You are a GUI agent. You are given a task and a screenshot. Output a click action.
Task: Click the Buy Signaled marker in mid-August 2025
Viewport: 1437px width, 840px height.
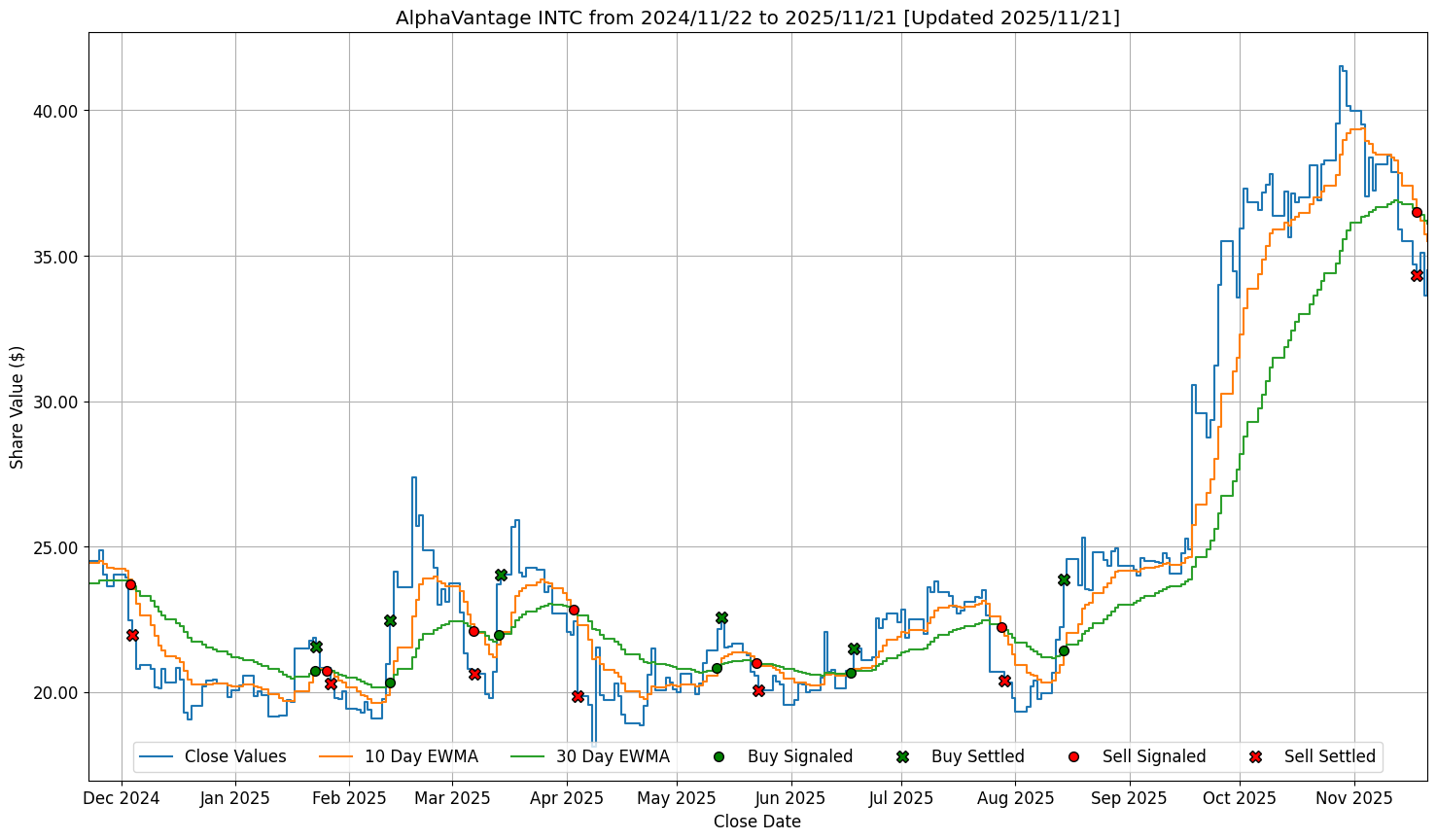(1064, 650)
